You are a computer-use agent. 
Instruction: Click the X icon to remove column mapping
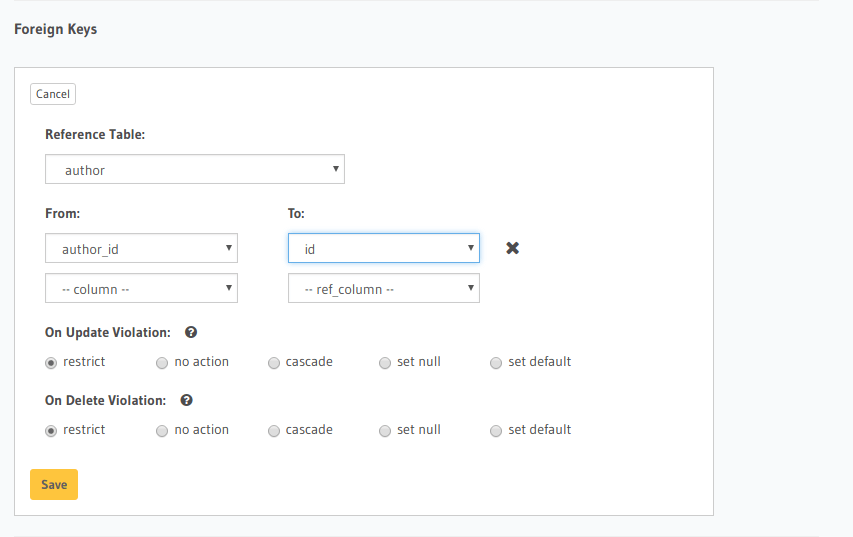pyautogui.click(x=512, y=248)
